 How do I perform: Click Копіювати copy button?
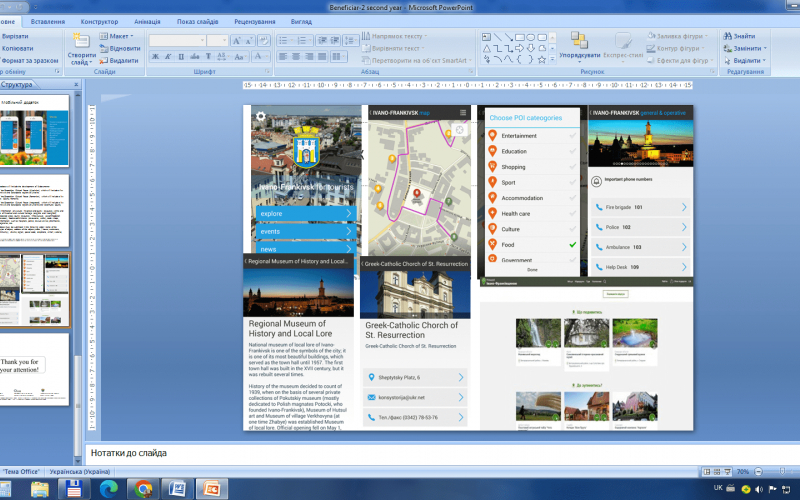point(17,48)
